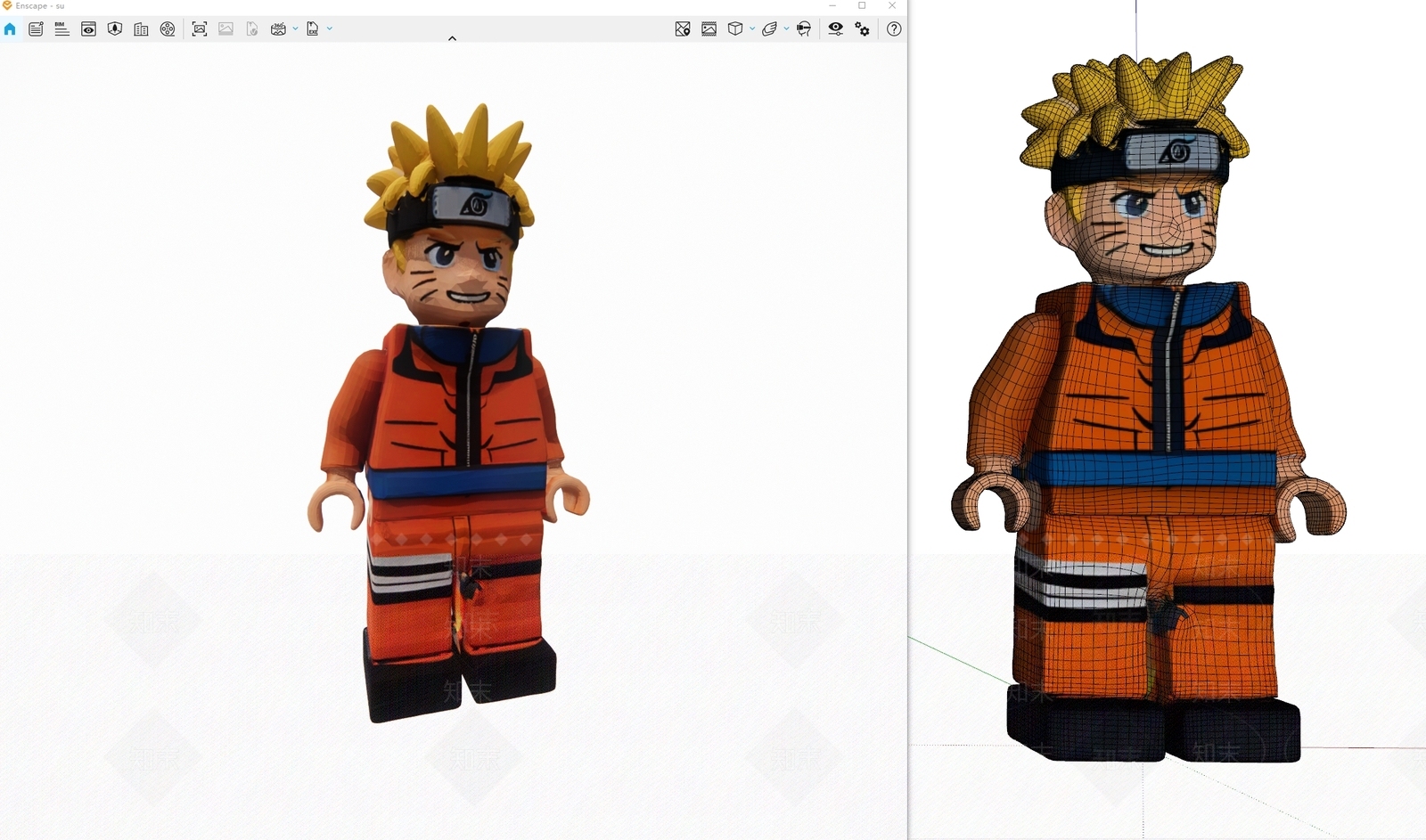The width and height of the screenshot is (1426, 840).
Task: Click the fly navigation wing icon
Action: pyautogui.click(x=770, y=29)
